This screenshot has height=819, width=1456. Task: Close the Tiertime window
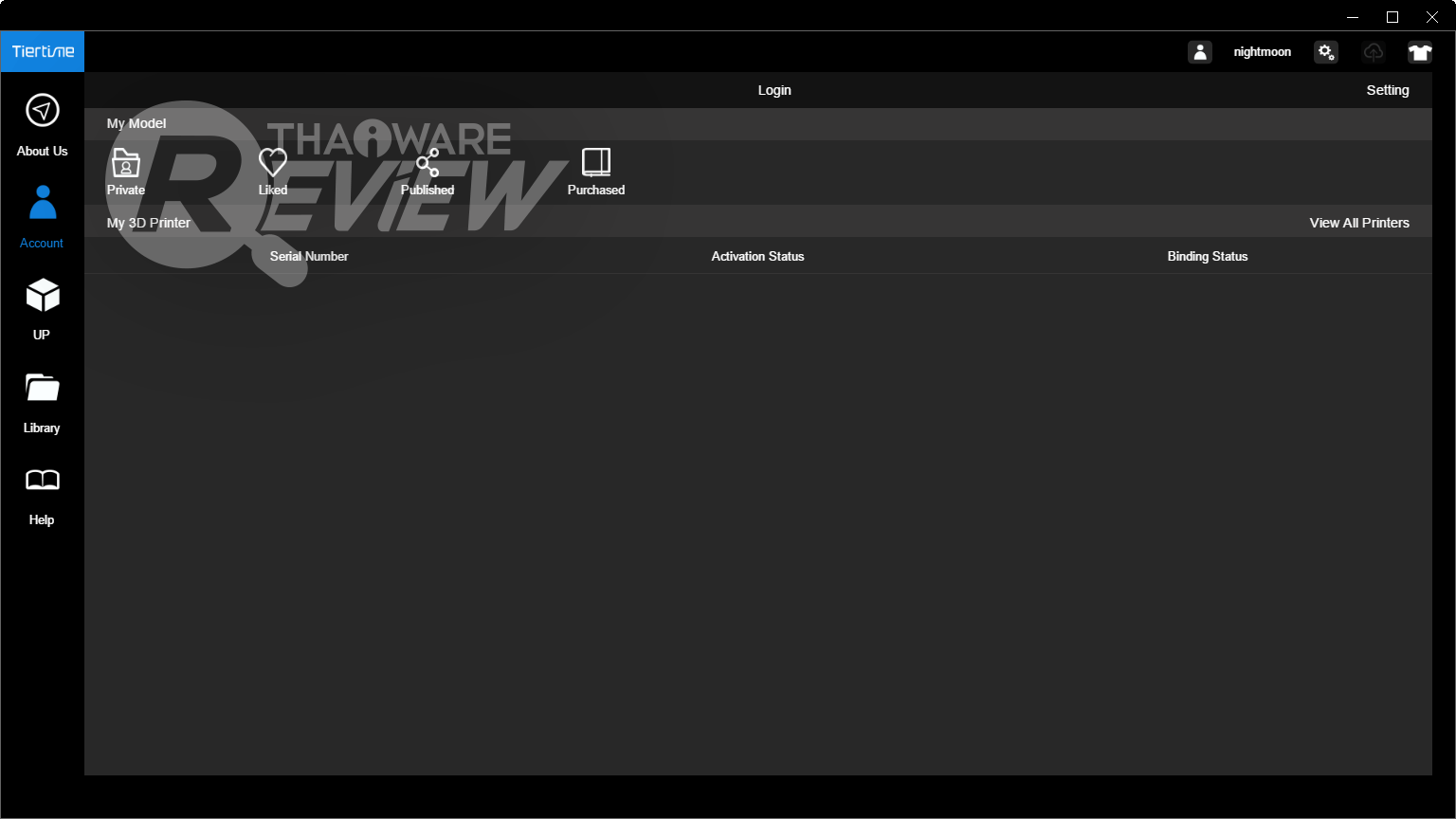pos(1432,17)
